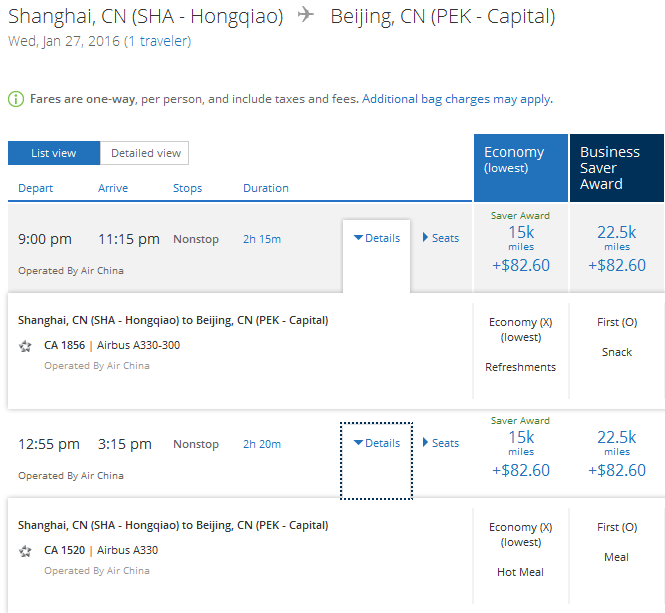Sort flights by Duration column
The height and width of the screenshot is (613, 665).
pos(265,188)
